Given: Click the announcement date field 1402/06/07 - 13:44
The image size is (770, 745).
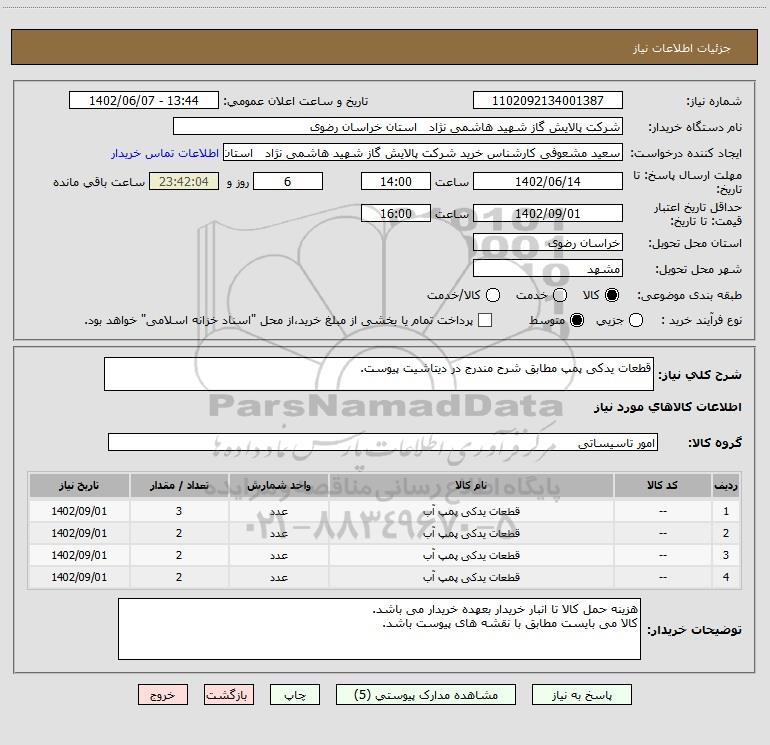Looking at the screenshot, I should pos(144,100).
